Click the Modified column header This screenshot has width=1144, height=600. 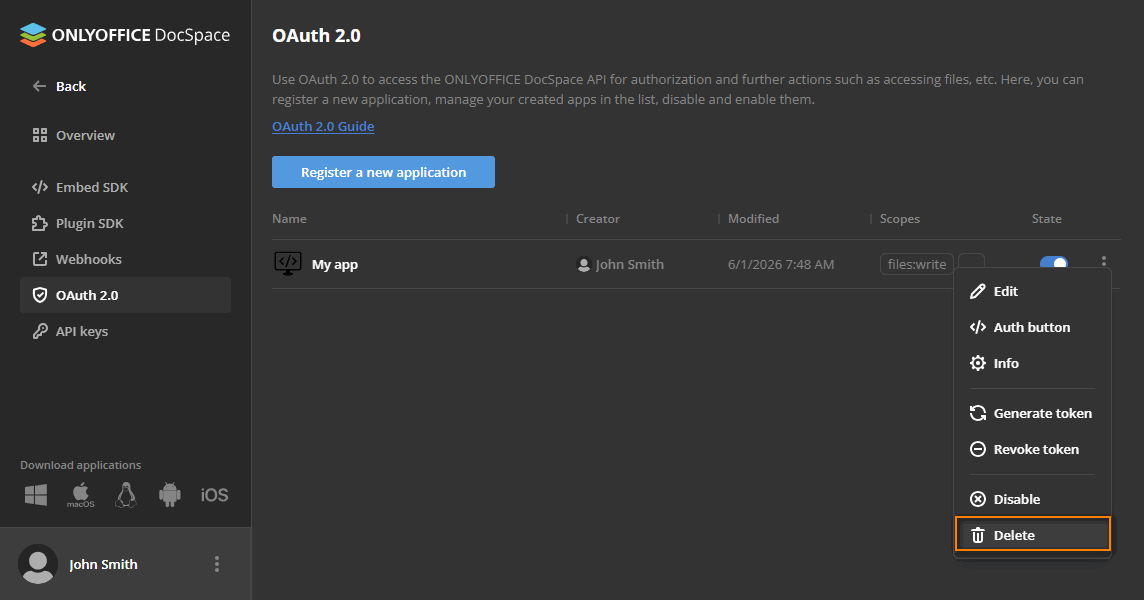(753, 219)
